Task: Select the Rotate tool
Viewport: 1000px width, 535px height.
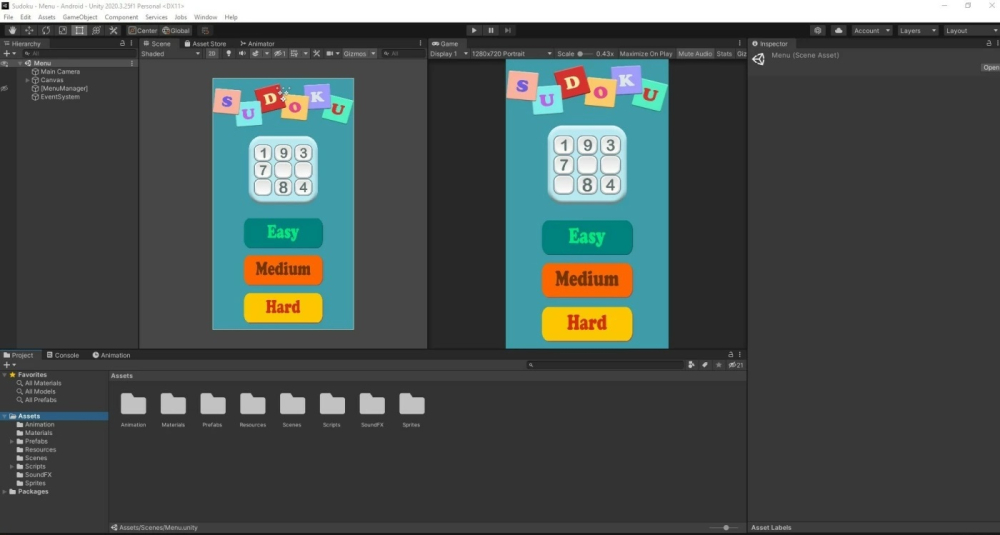Action: click(x=45, y=30)
